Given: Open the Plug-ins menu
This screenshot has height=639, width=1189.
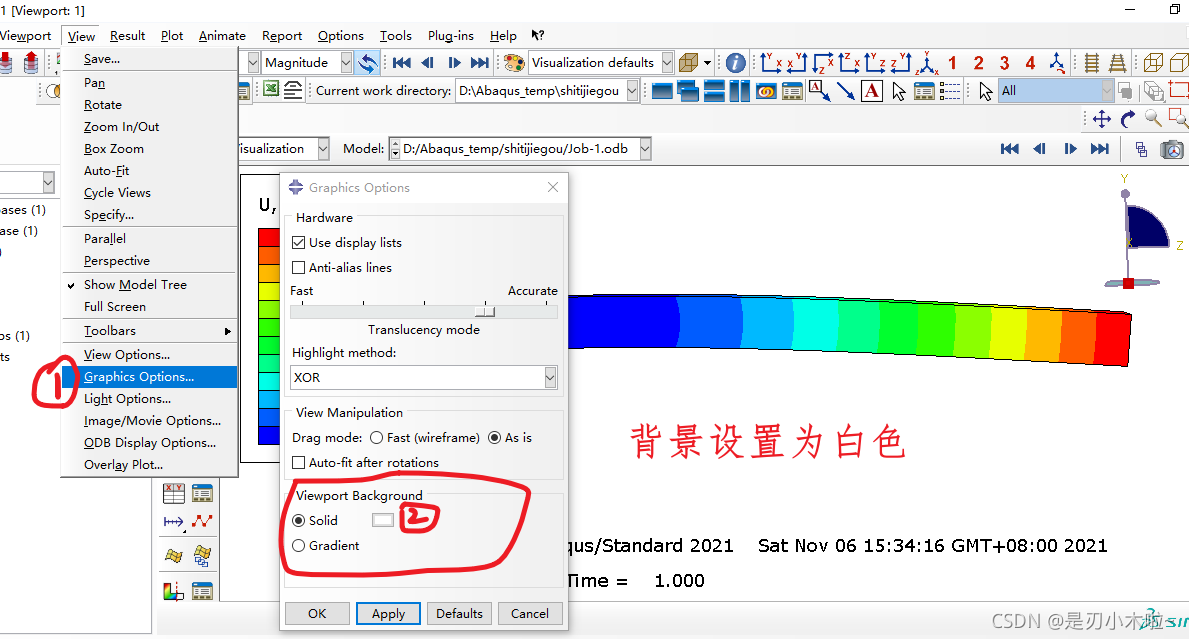Looking at the screenshot, I should [450, 36].
